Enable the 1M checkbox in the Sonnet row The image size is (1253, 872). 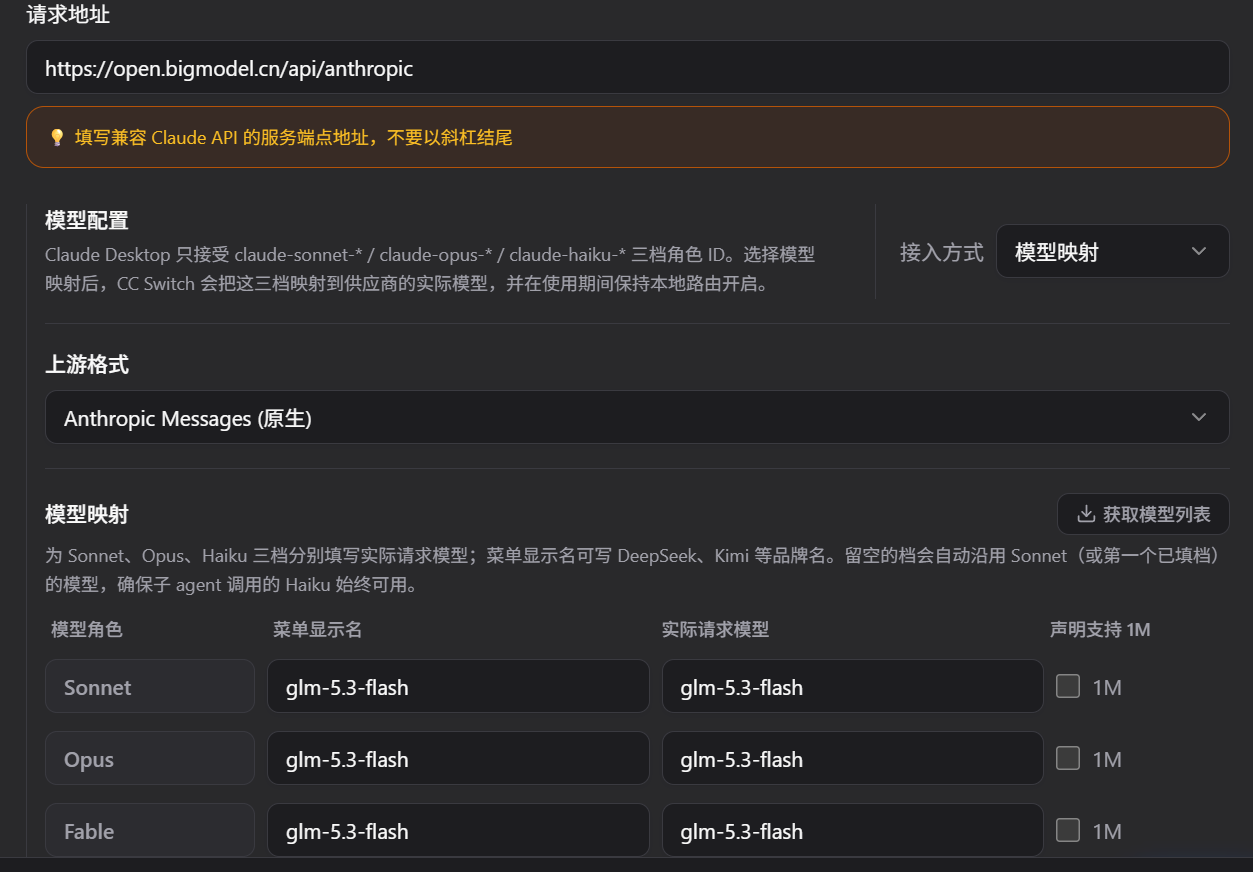tap(1068, 686)
